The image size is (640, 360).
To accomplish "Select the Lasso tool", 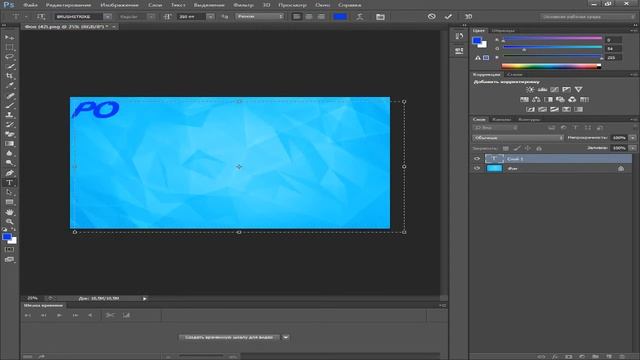I will [9, 57].
